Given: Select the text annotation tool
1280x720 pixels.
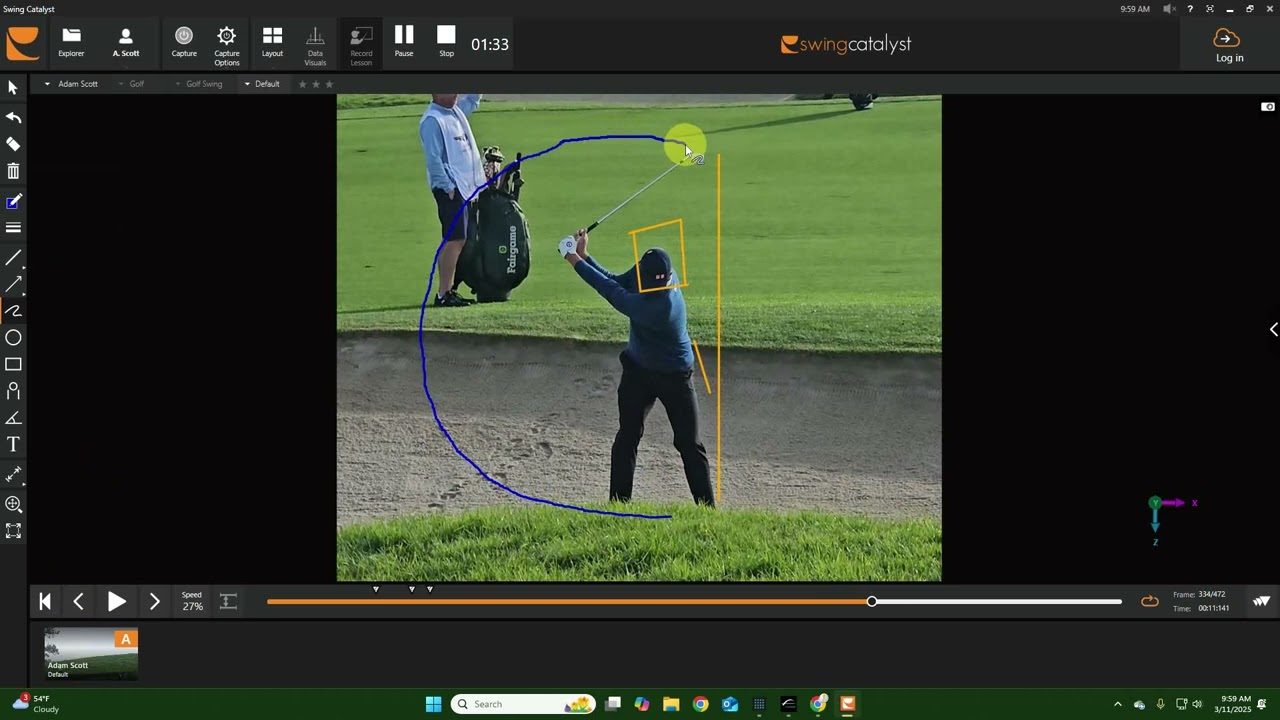Looking at the screenshot, I should click(13, 444).
